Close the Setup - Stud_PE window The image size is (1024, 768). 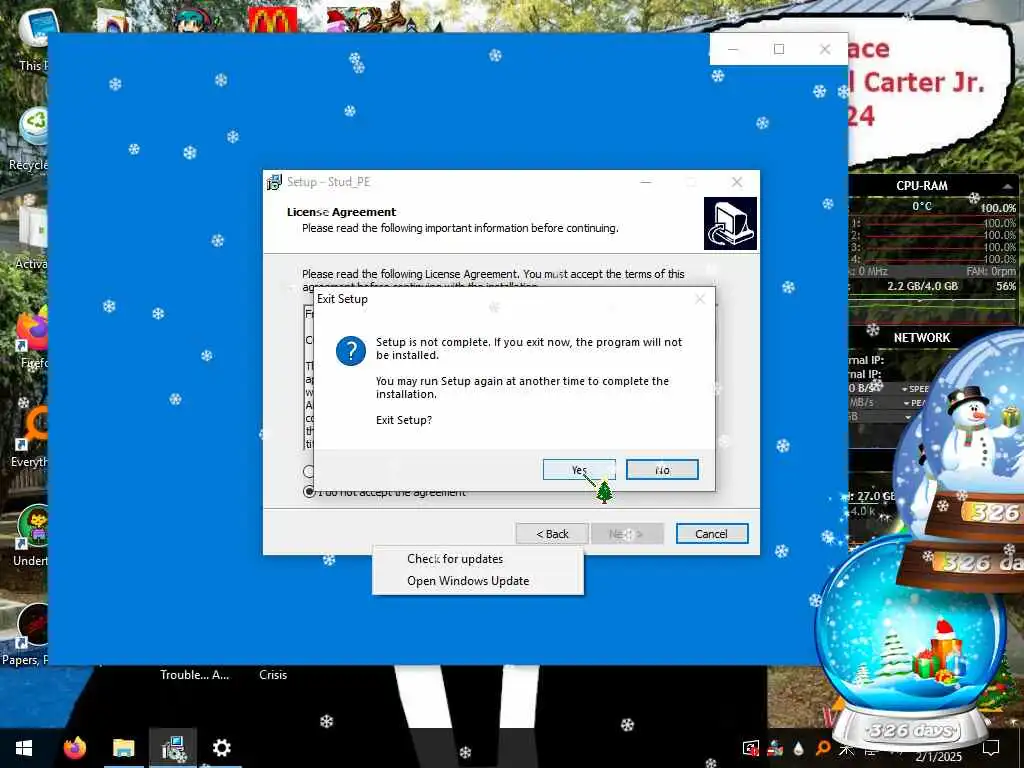pyautogui.click(x=737, y=182)
